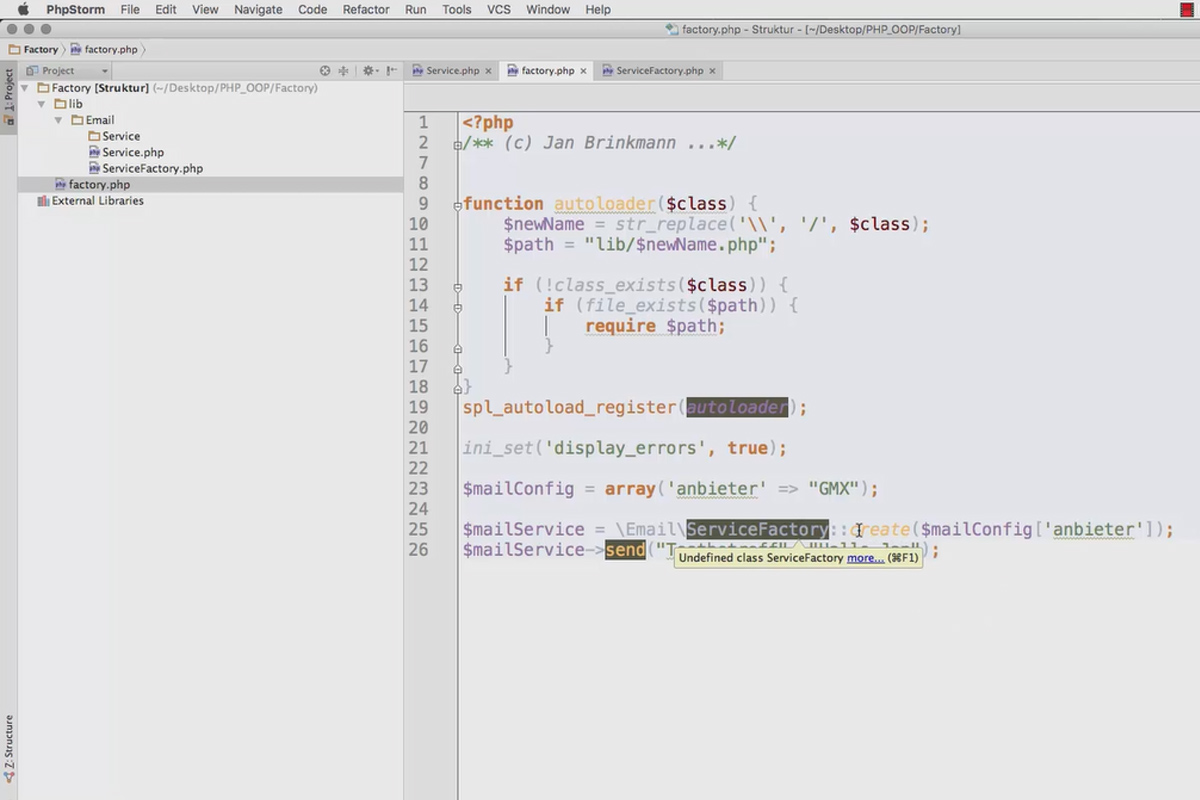
Task: Collapse the lib folder in project tree
Action: (42, 104)
